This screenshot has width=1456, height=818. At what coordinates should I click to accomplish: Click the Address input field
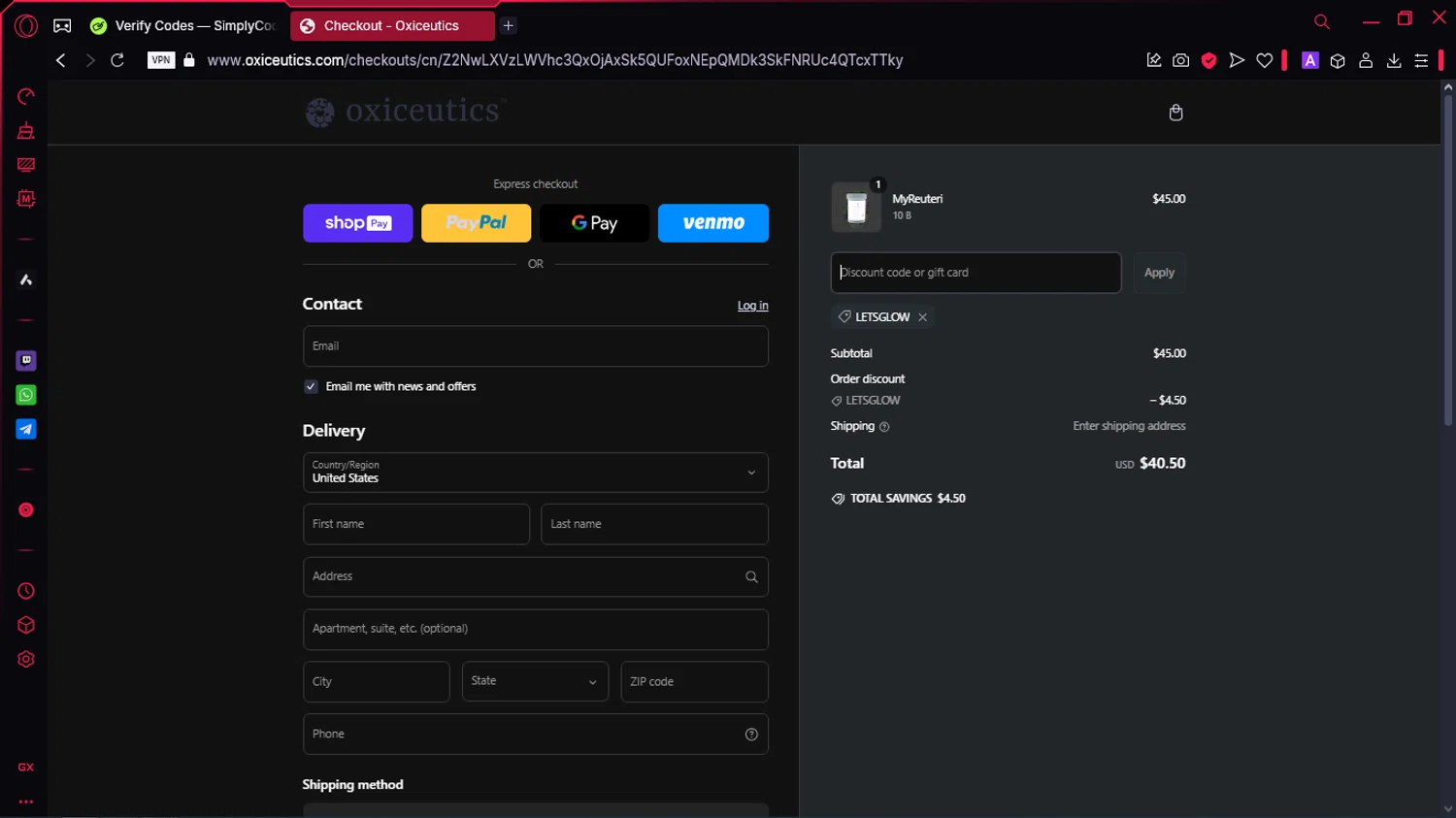[536, 576]
